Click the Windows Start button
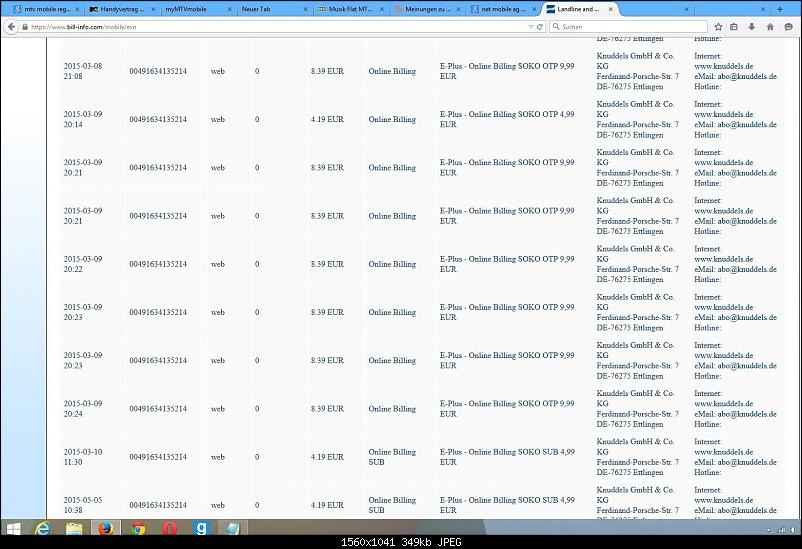 pyautogui.click(x=14, y=529)
